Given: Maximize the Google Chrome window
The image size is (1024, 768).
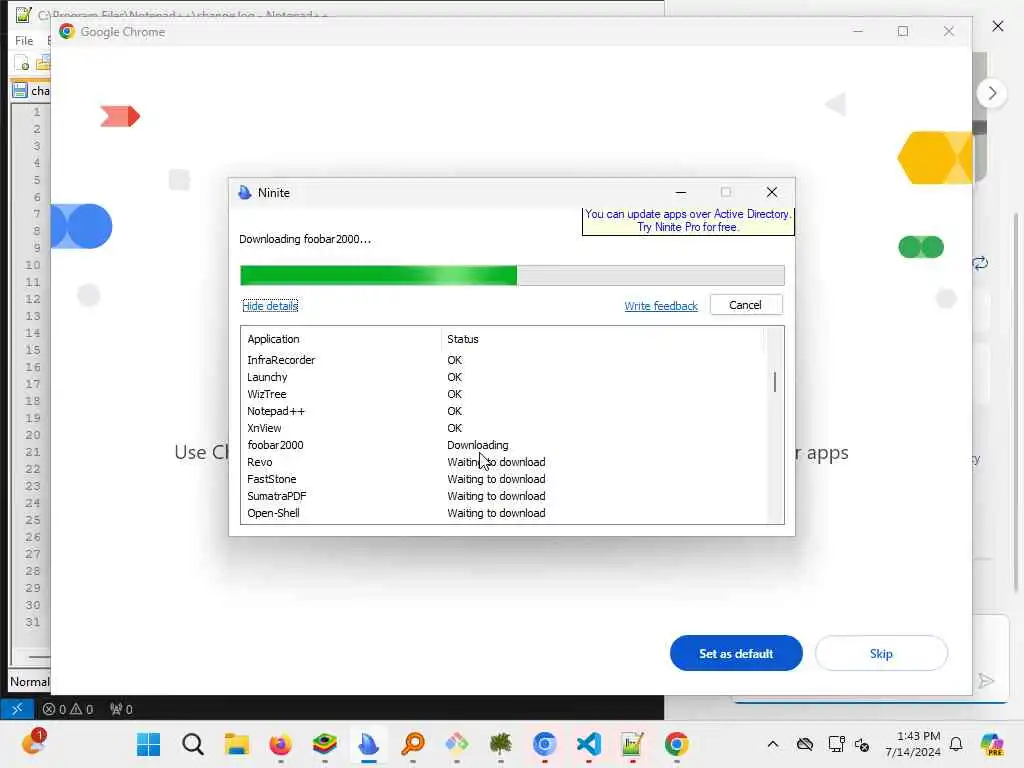Looking at the screenshot, I should (x=903, y=31).
